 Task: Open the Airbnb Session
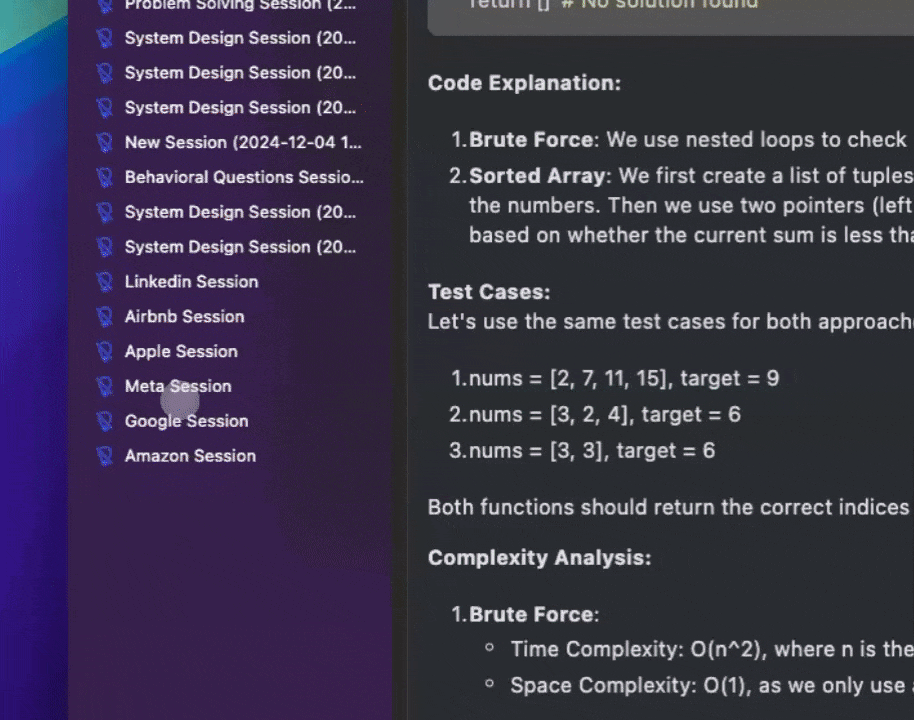pyautogui.click(x=184, y=316)
